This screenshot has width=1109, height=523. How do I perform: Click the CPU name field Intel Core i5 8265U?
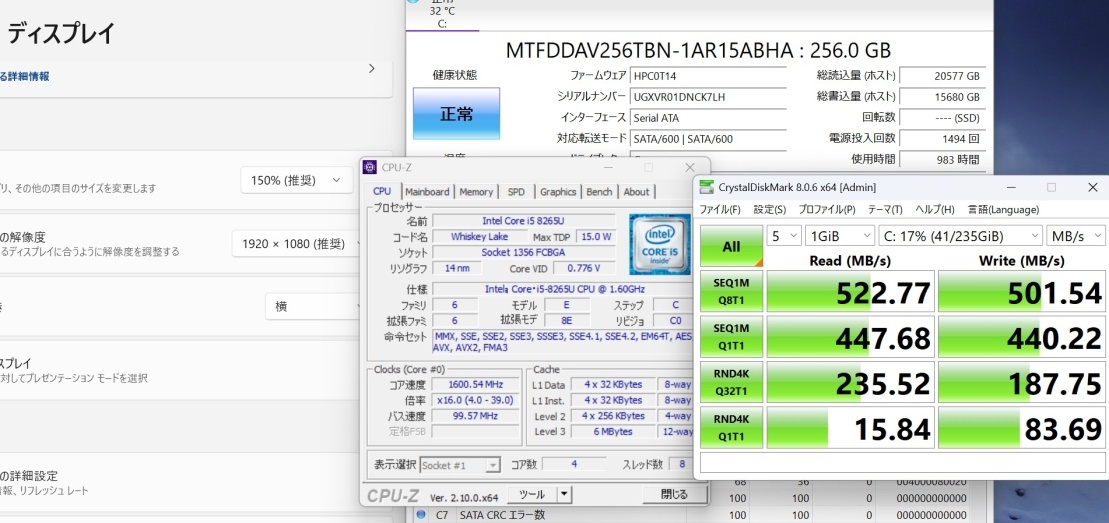(x=524, y=221)
